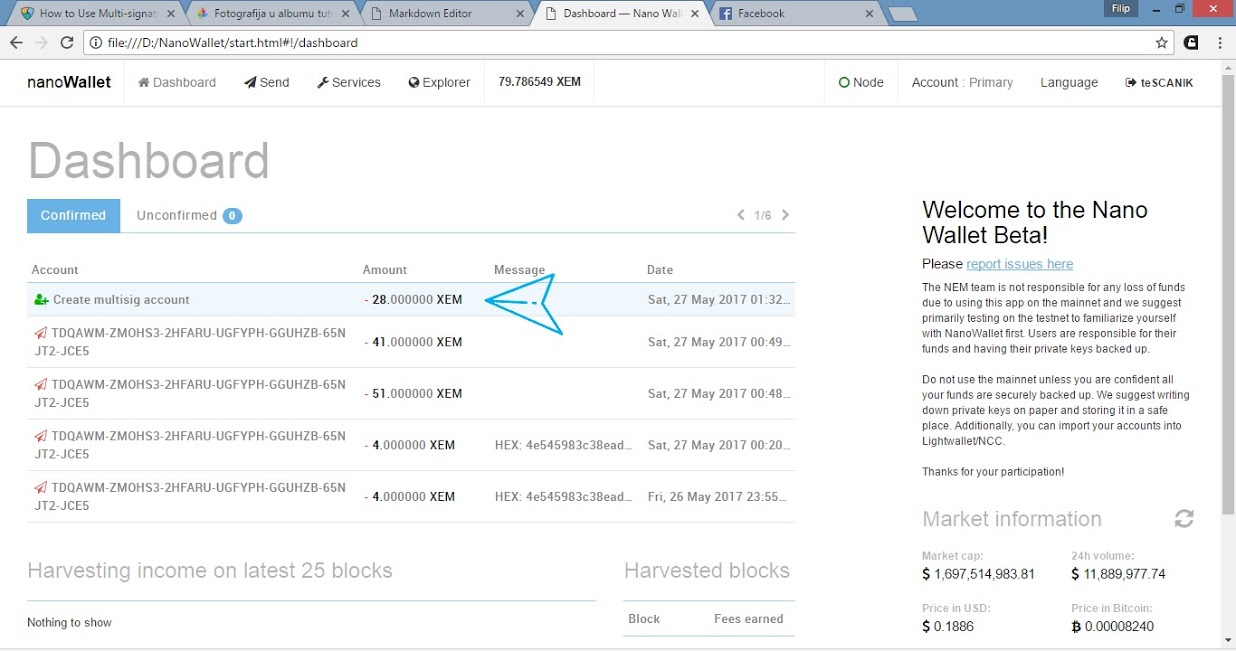This screenshot has height=651, width=1236.
Task: Switch to the Unconfirmed tab
Action: (189, 215)
